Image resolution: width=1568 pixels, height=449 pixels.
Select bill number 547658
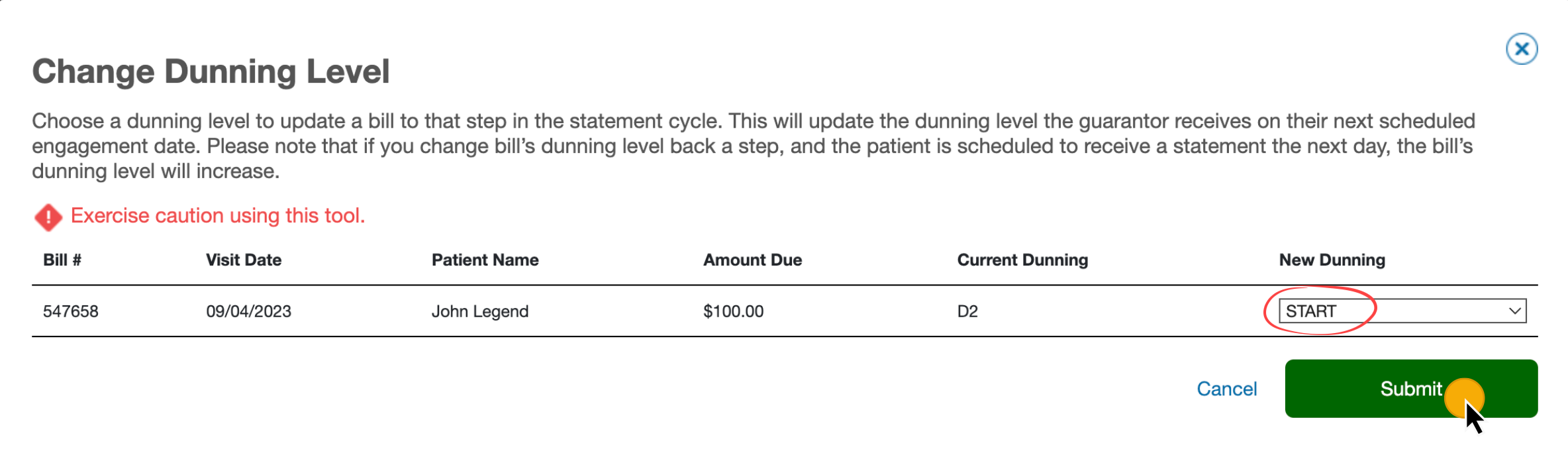[70, 311]
